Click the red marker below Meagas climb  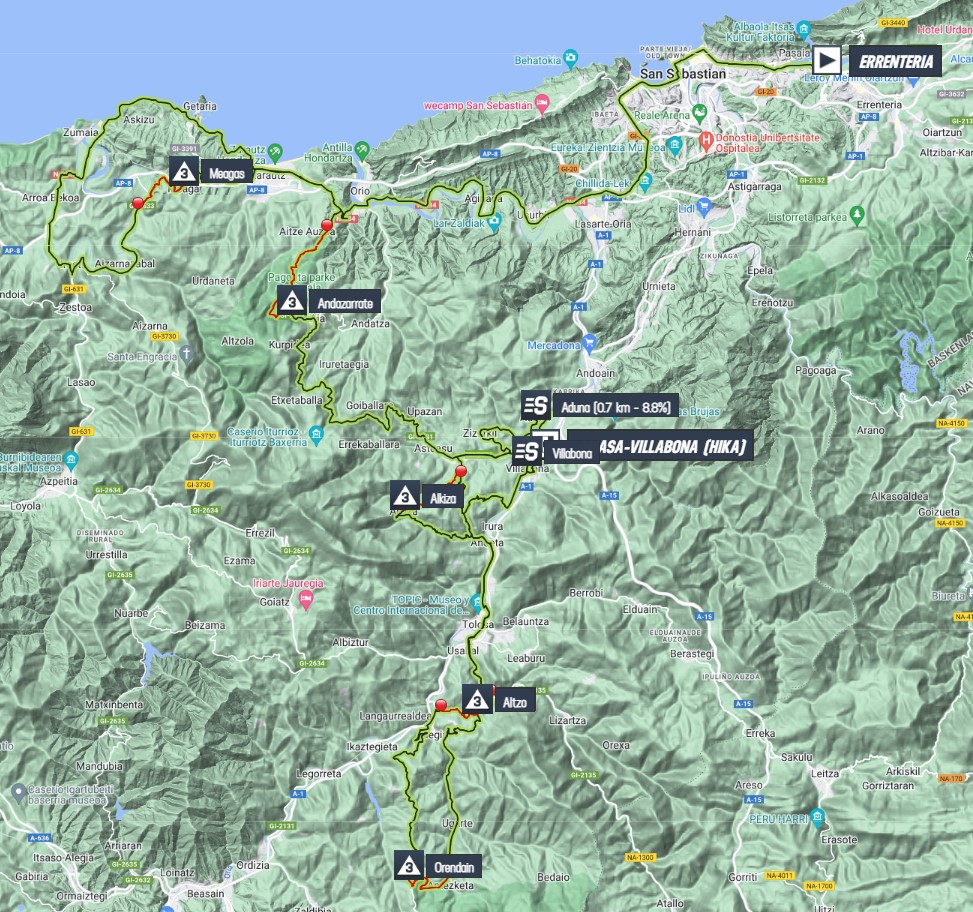click(x=137, y=202)
